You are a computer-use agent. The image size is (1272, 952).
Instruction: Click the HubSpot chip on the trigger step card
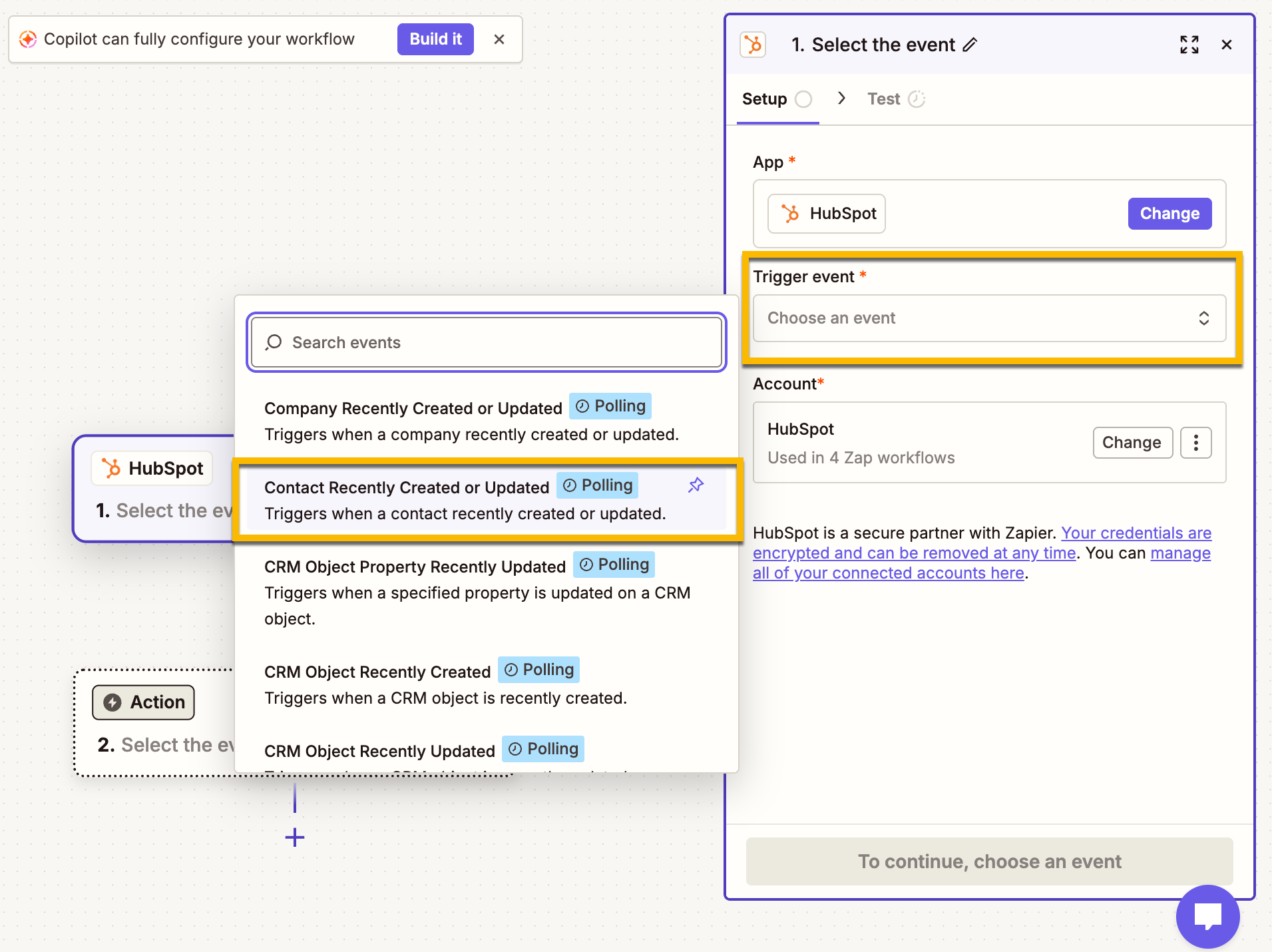pos(152,468)
